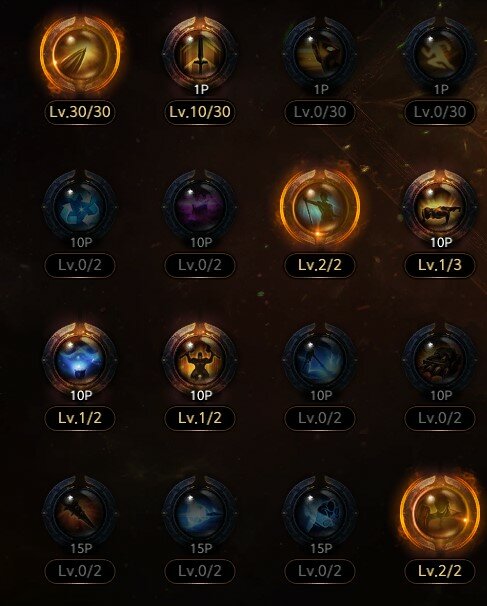Choose the spiked mace skill icon
This screenshot has height=606, width=487.
pyautogui.click(x=80, y=512)
